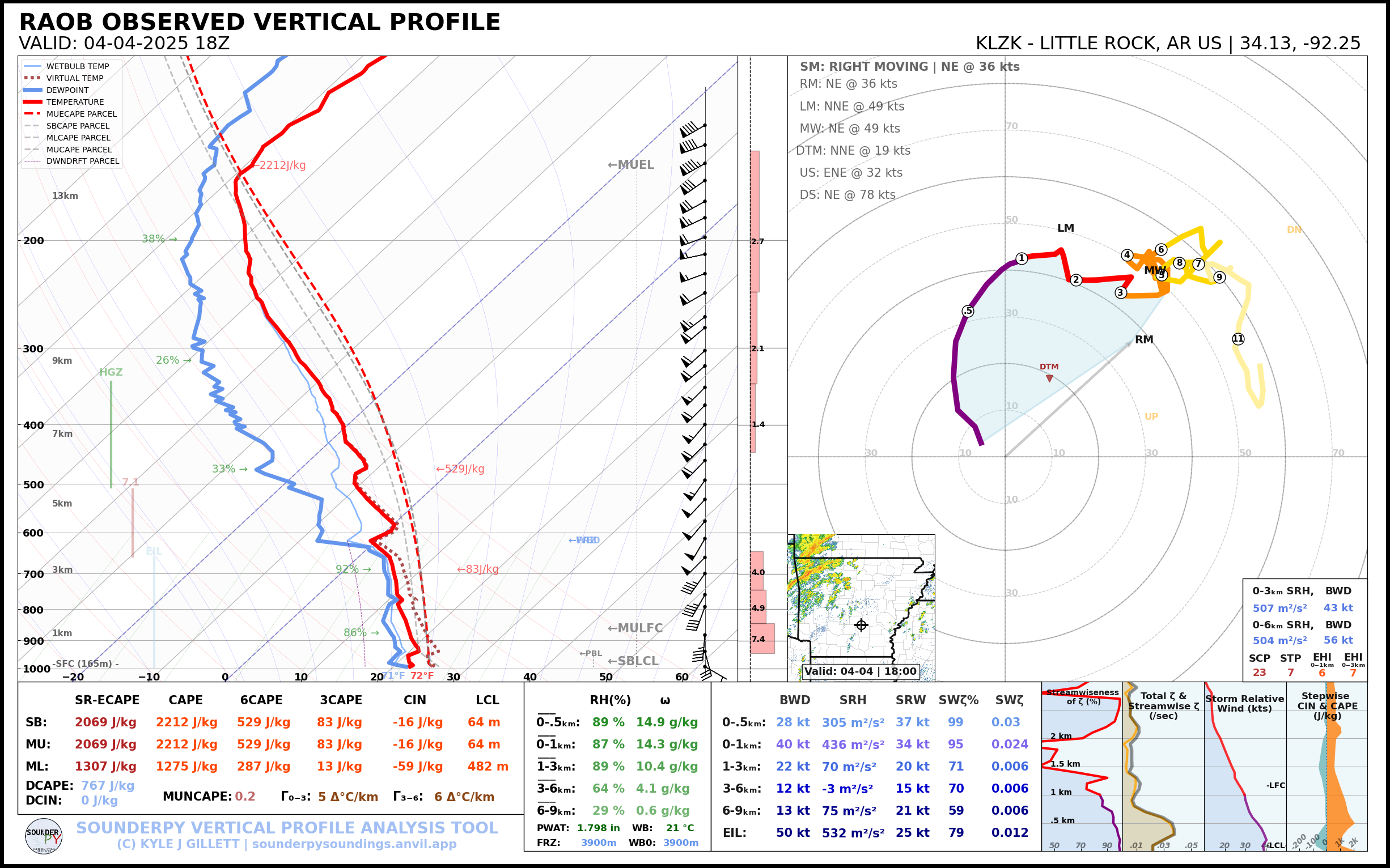Click the circled 3 km hodograph marker
This screenshot has width=1390, height=868.
(1120, 293)
